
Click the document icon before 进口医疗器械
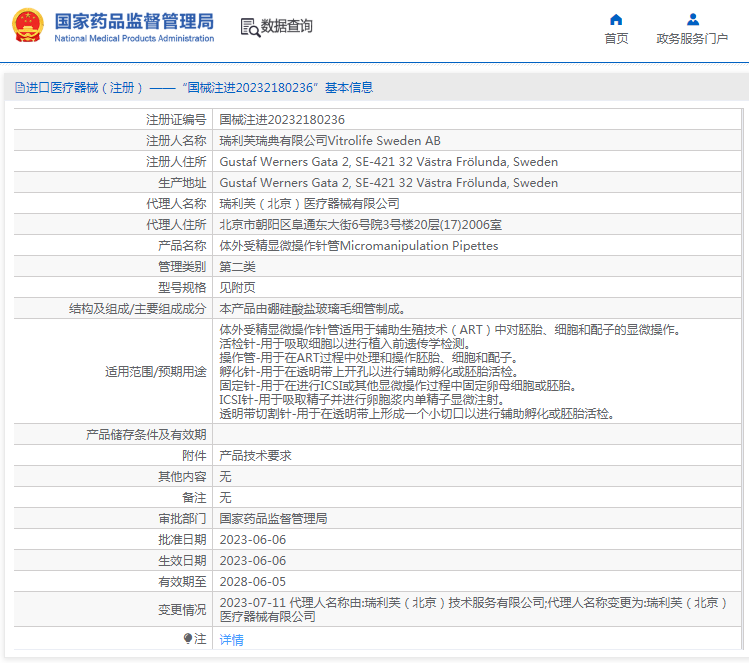pos(20,87)
